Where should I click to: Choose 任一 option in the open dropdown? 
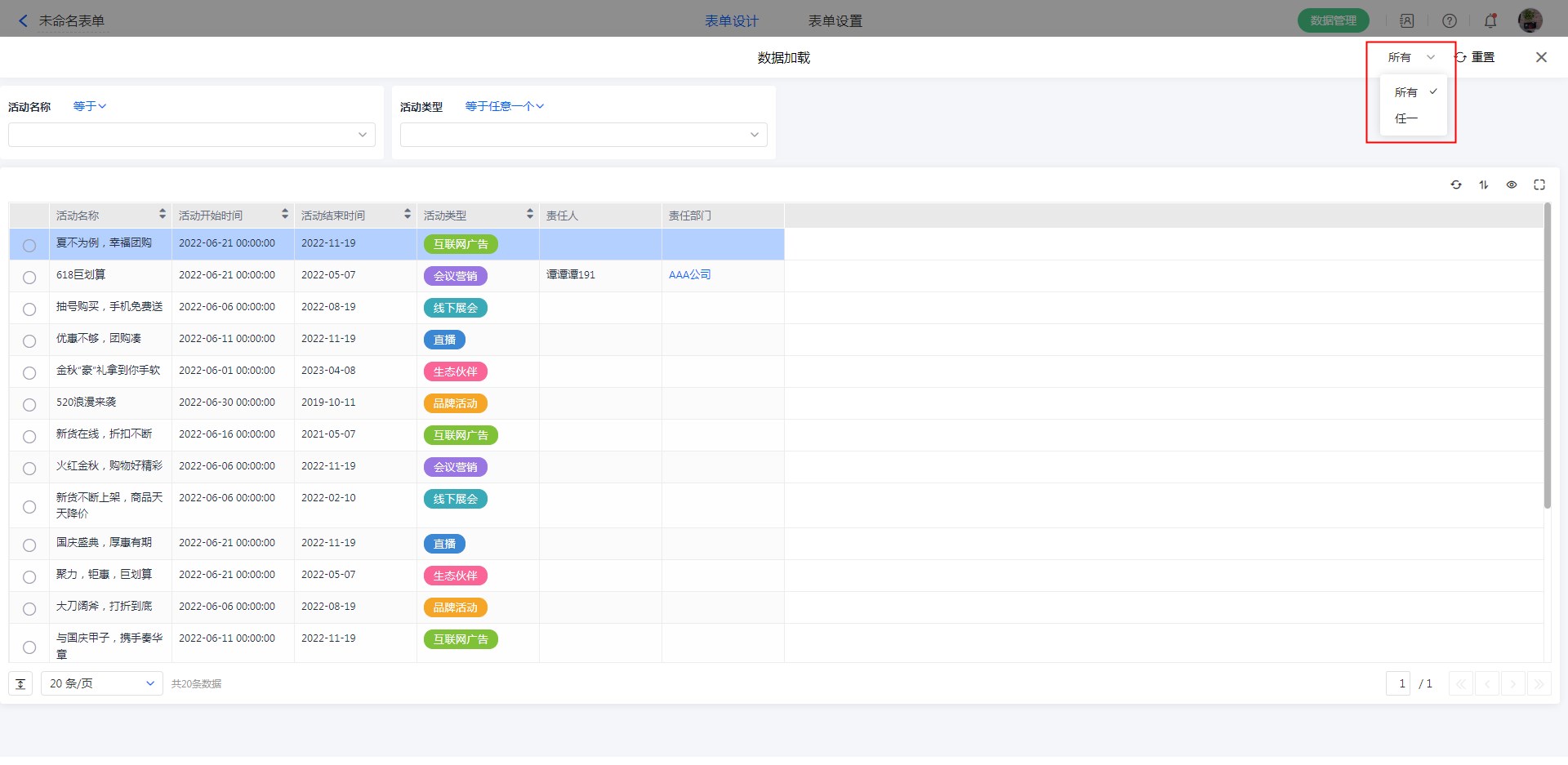pyautogui.click(x=1406, y=119)
